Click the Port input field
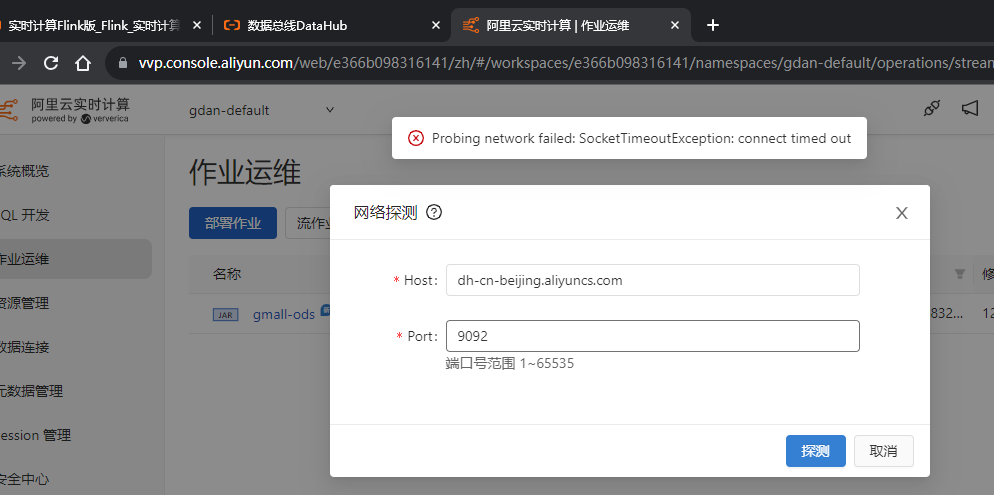Screen dimensions: 994x495 (x=653, y=336)
